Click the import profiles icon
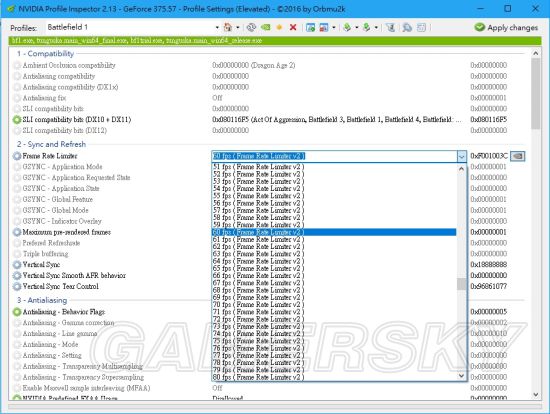This screenshot has height=414, width=550. 367,27
